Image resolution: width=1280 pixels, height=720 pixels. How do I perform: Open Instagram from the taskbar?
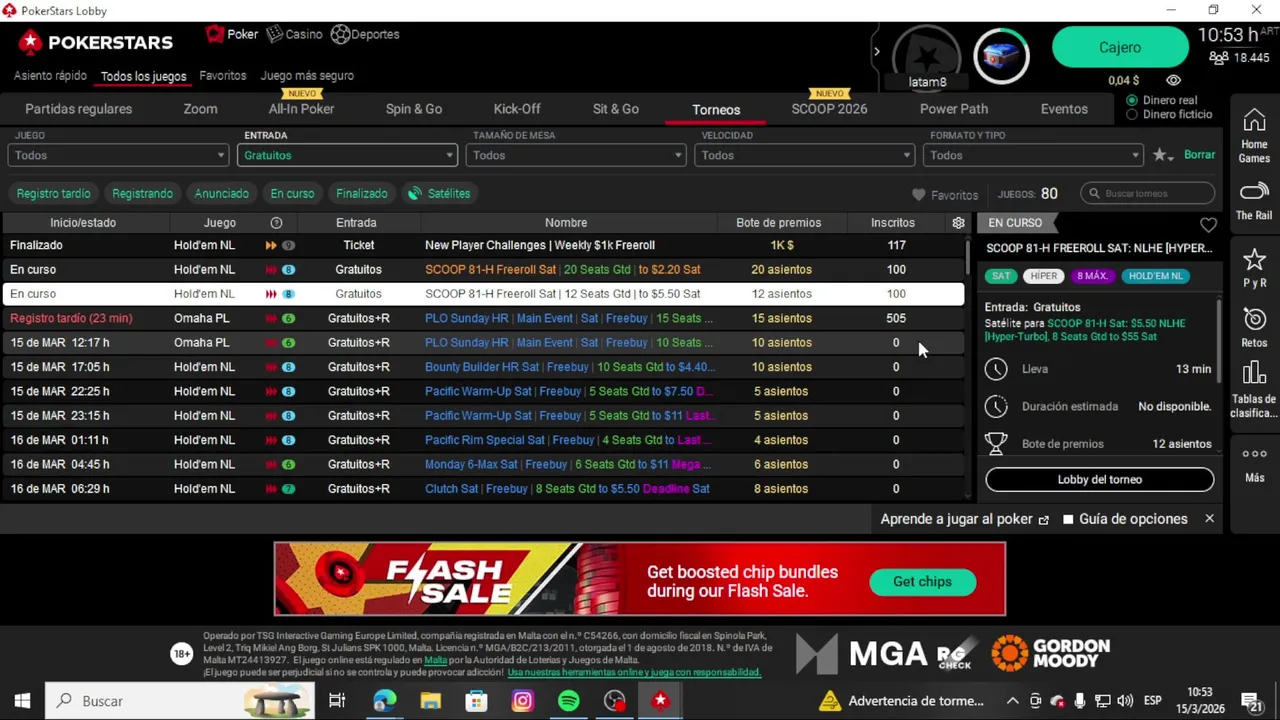(x=522, y=701)
